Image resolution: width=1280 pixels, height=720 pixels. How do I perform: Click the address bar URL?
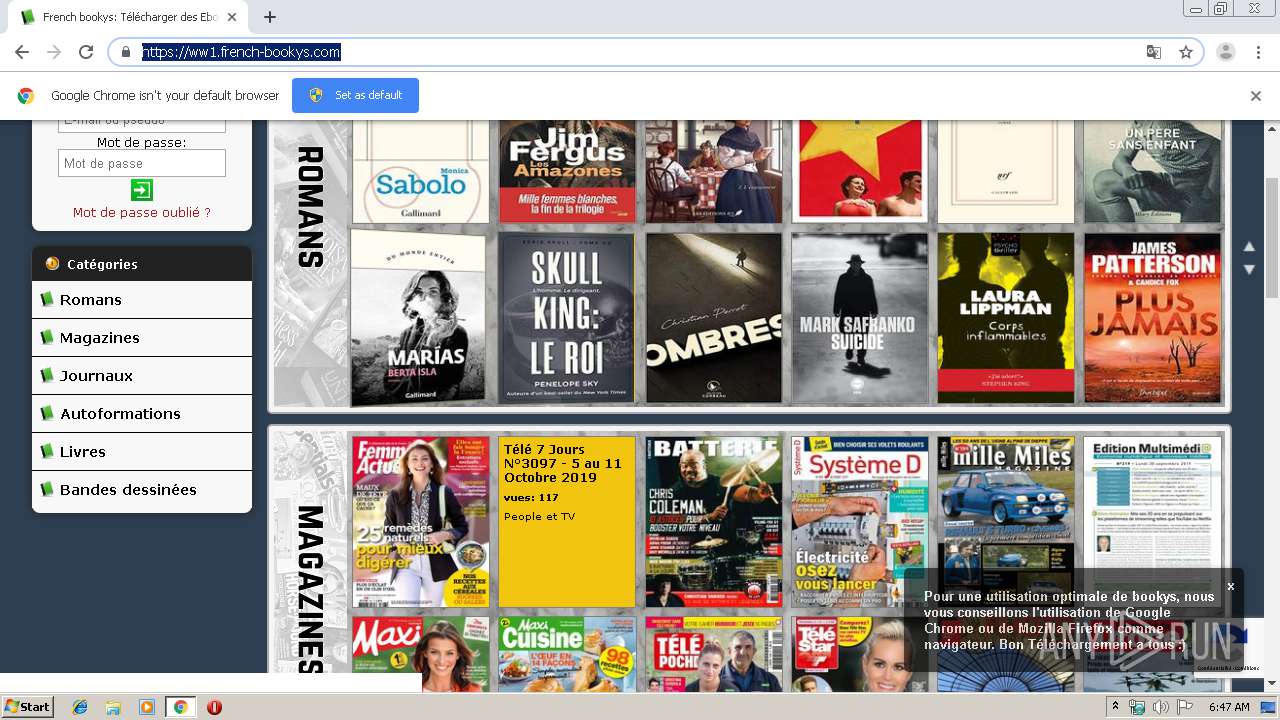[x=241, y=52]
